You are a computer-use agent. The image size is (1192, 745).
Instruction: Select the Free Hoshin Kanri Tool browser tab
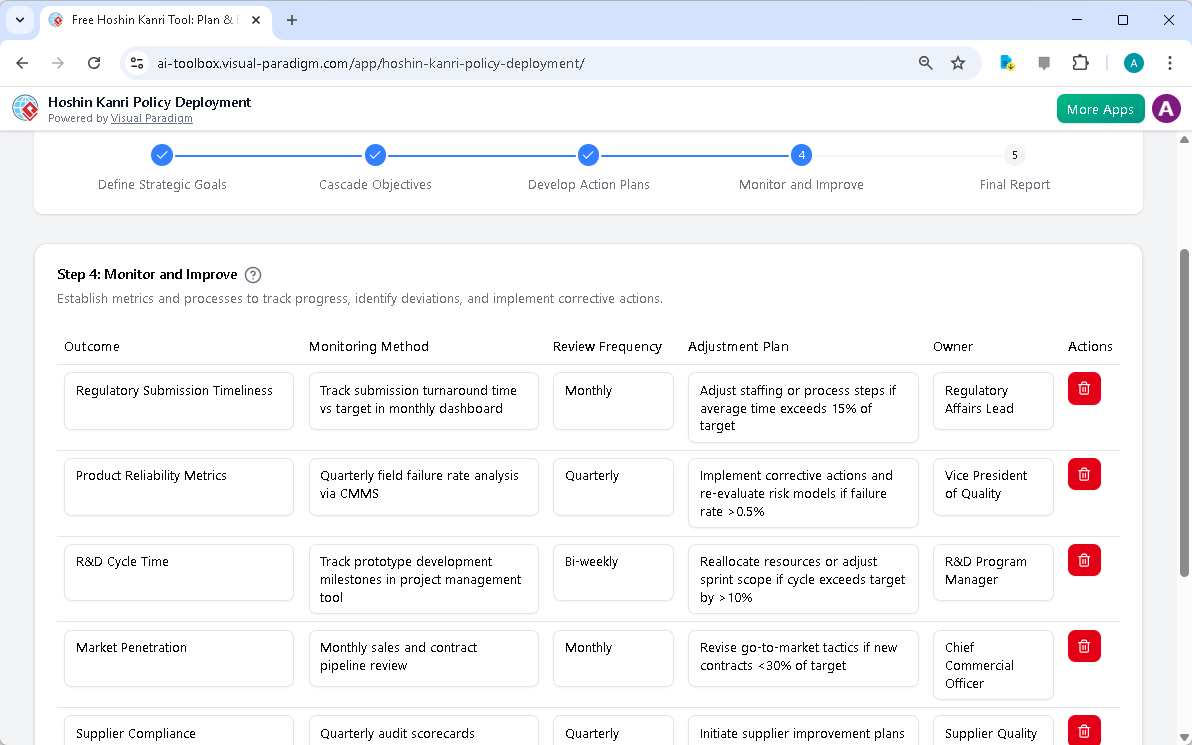(150, 20)
